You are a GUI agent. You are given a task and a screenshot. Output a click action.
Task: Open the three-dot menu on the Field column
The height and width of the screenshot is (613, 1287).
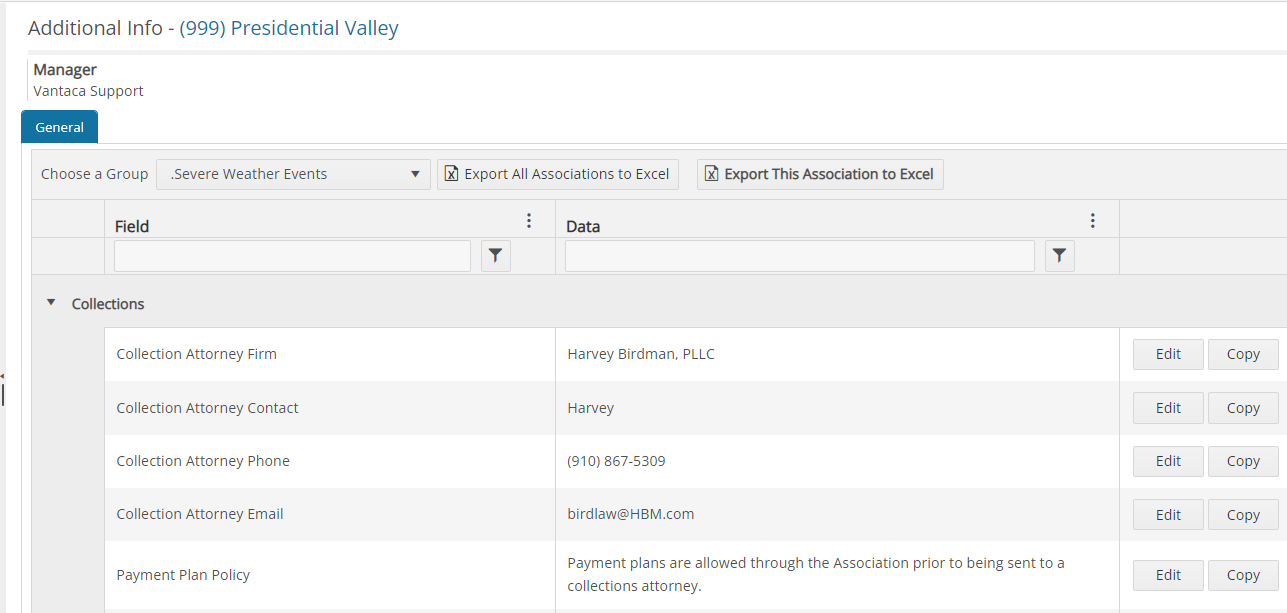coord(529,219)
